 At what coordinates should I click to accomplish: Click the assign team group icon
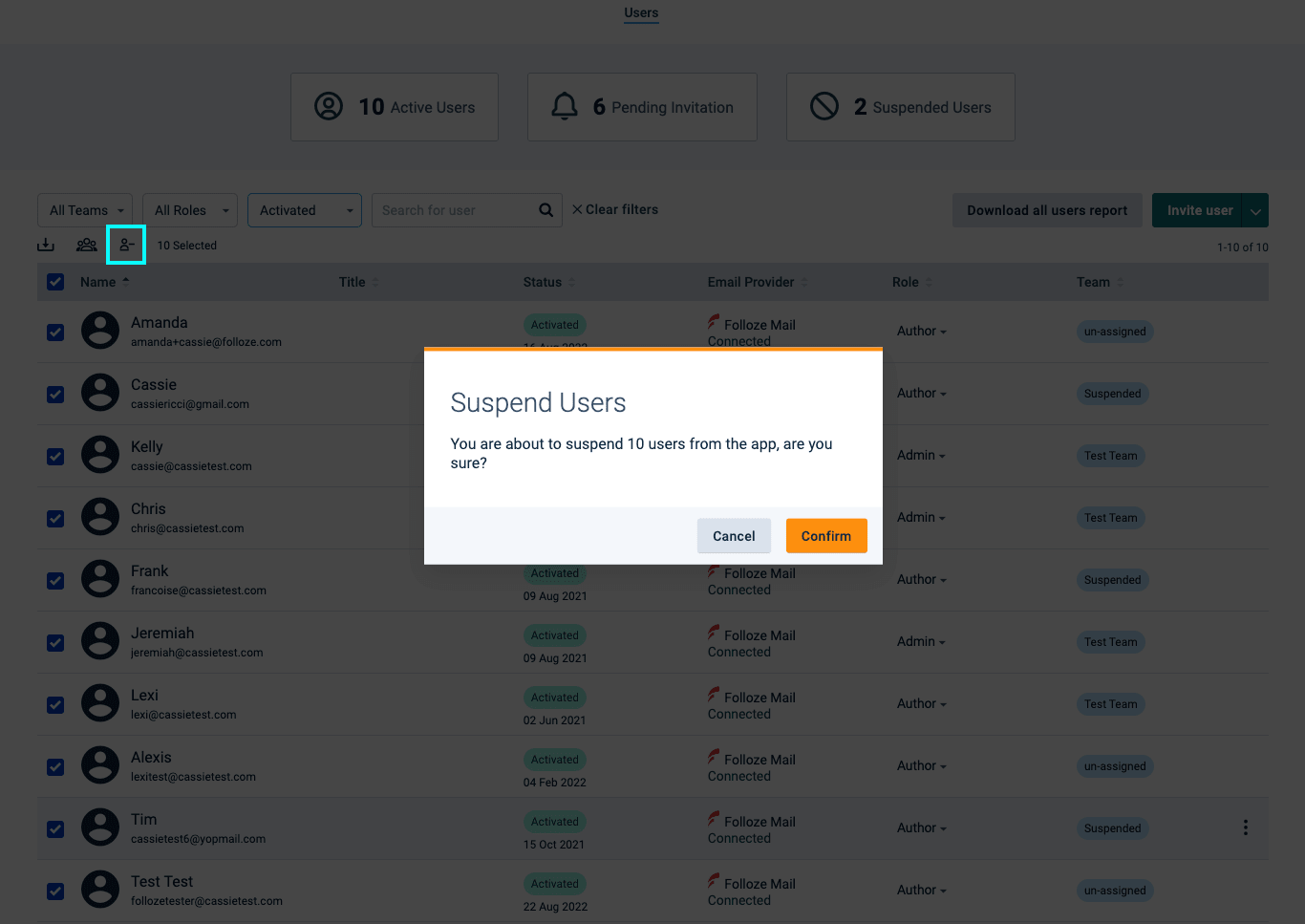click(x=87, y=246)
